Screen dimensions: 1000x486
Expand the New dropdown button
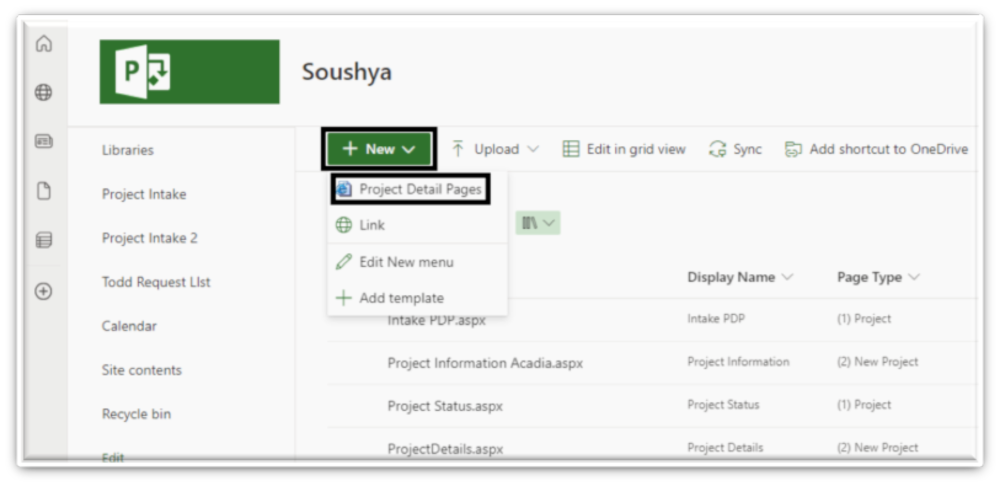click(378, 149)
